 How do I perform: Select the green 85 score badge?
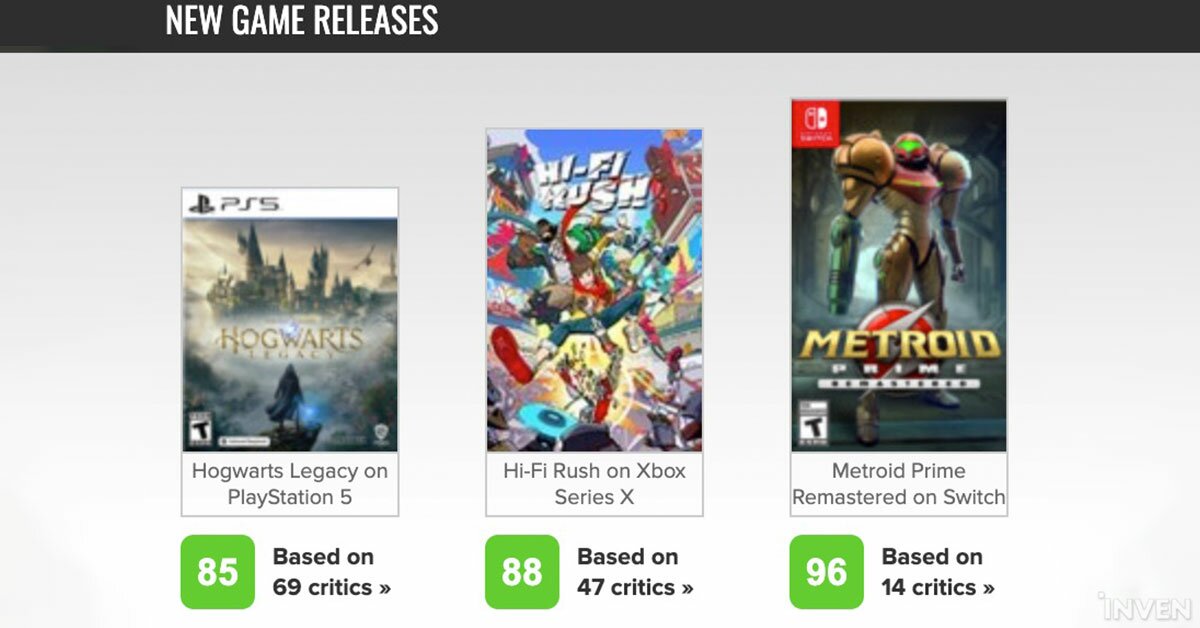pos(217,572)
